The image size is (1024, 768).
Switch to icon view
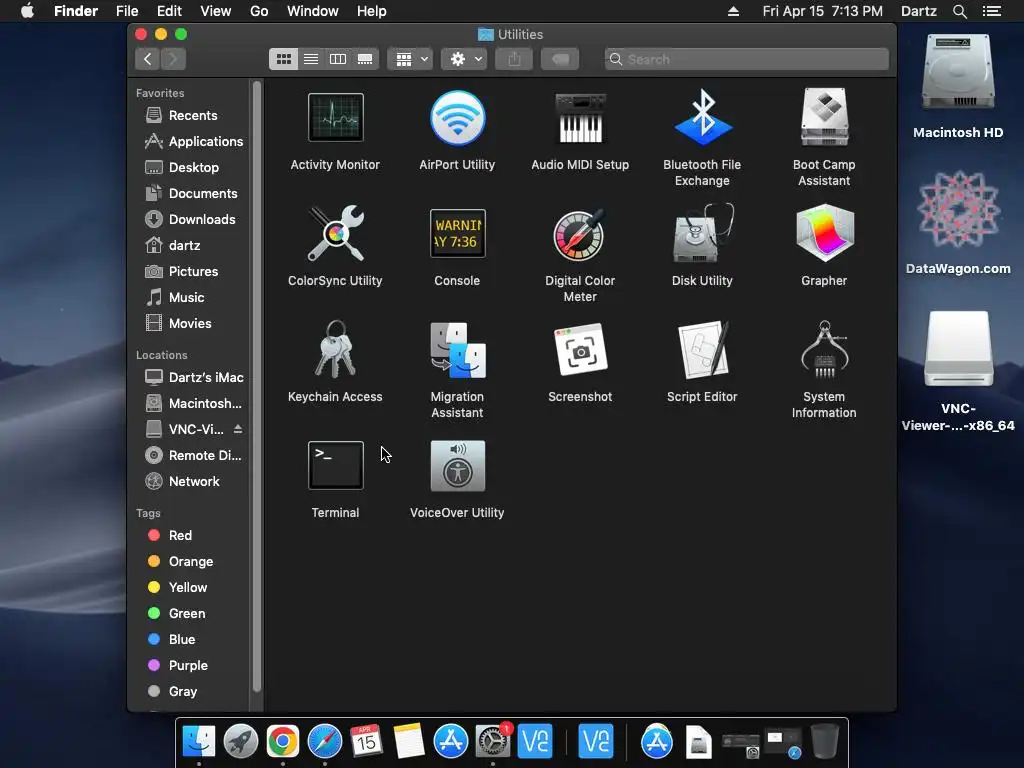point(283,59)
